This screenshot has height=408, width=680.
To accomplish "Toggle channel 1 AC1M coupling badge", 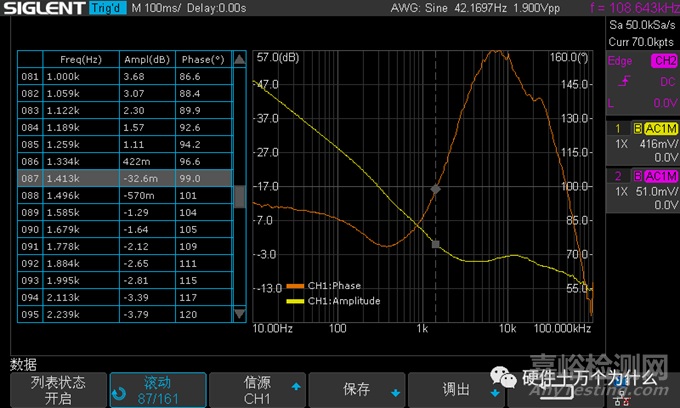I will (x=660, y=129).
